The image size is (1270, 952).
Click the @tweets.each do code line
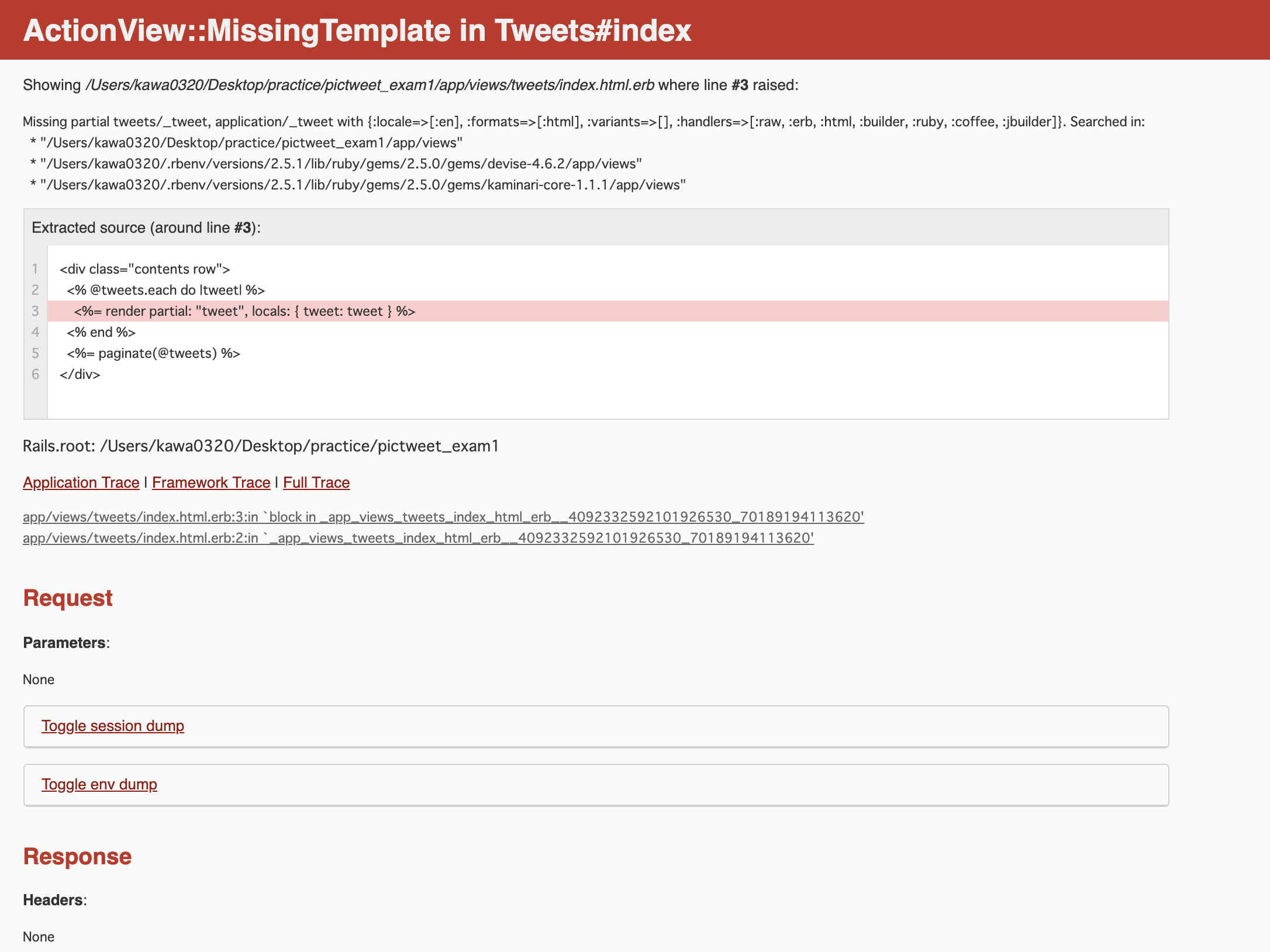pyautogui.click(x=165, y=290)
